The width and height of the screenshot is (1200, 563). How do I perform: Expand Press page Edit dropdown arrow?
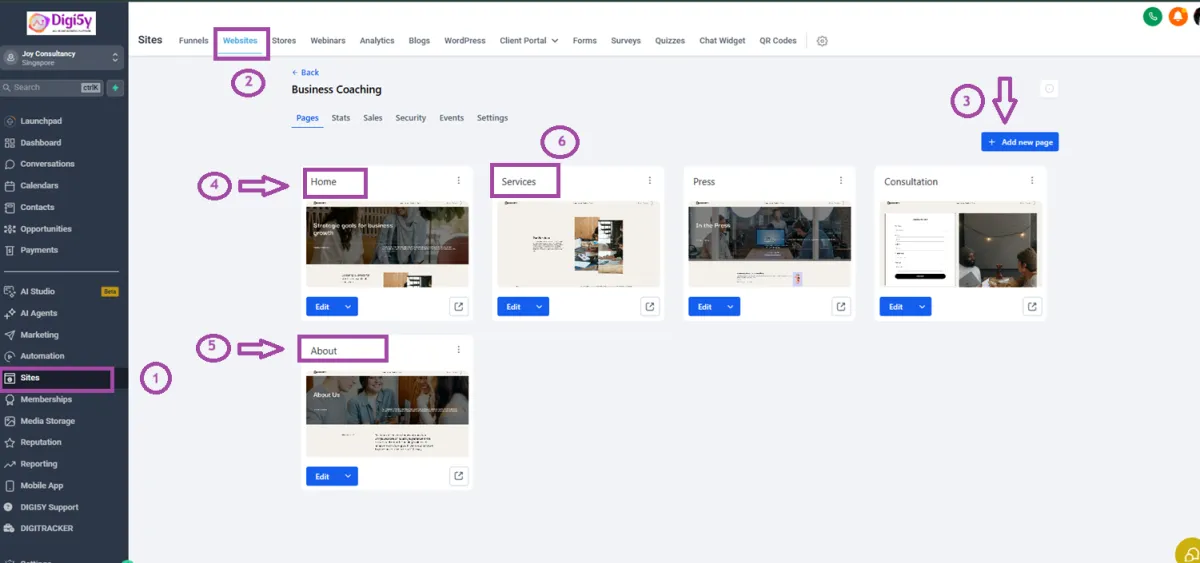tap(730, 307)
